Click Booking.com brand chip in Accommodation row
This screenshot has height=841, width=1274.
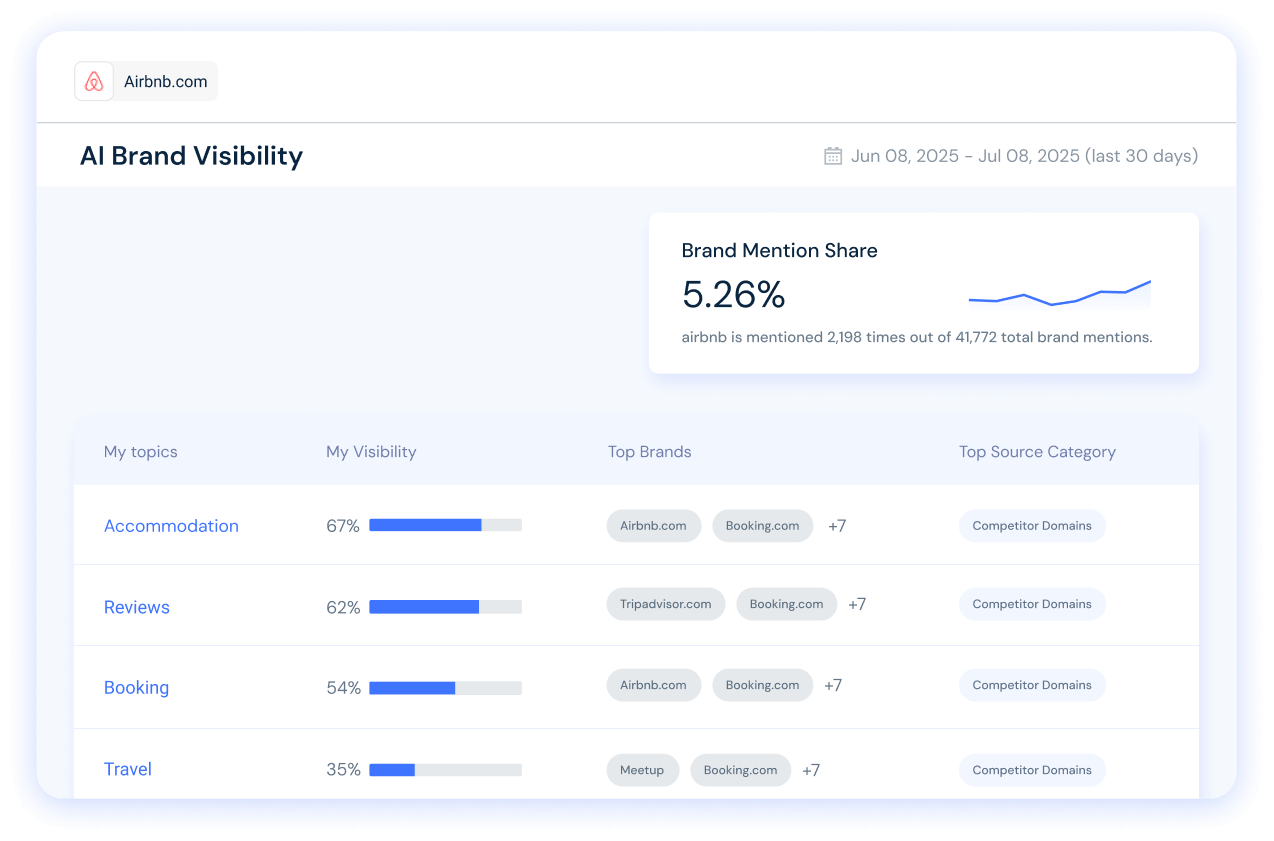762,526
